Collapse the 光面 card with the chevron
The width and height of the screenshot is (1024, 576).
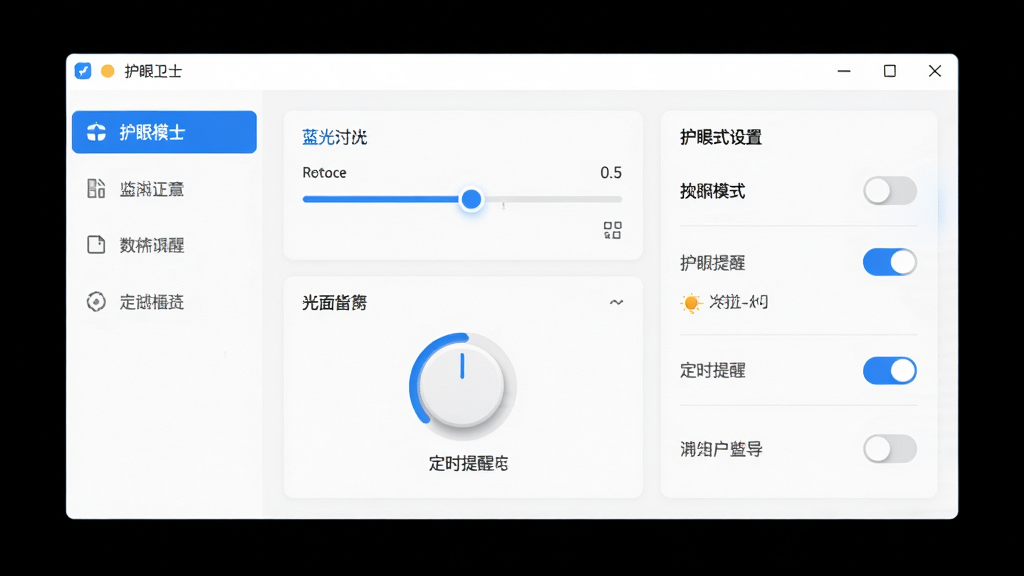click(616, 302)
